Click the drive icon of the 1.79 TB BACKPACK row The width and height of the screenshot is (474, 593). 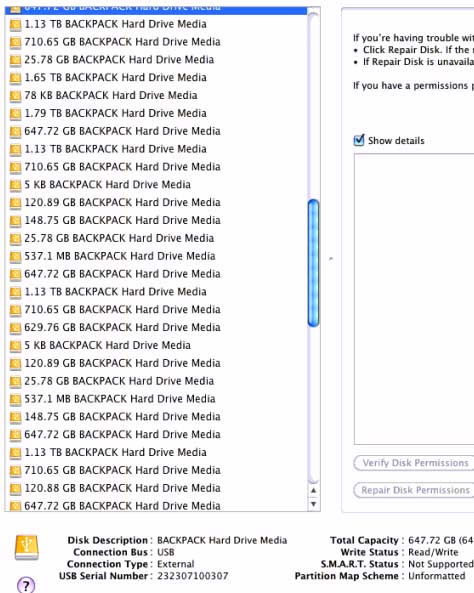click(x=15, y=114)
